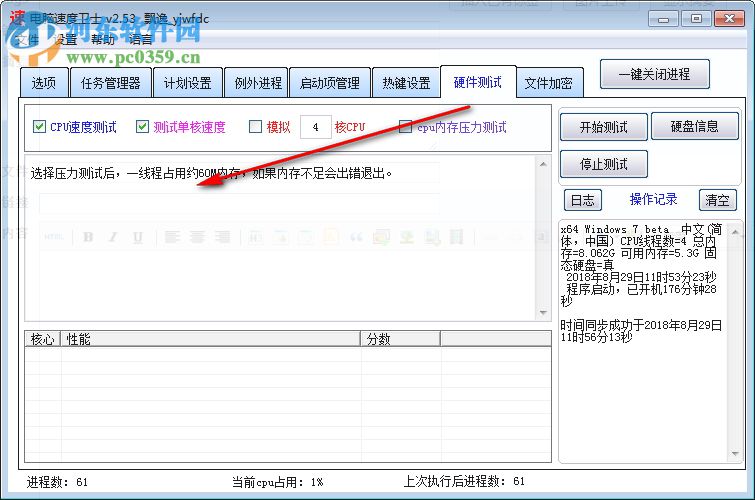Open the 设置 menu
This screenshot has height=500, width=755.
click(66, 39)
